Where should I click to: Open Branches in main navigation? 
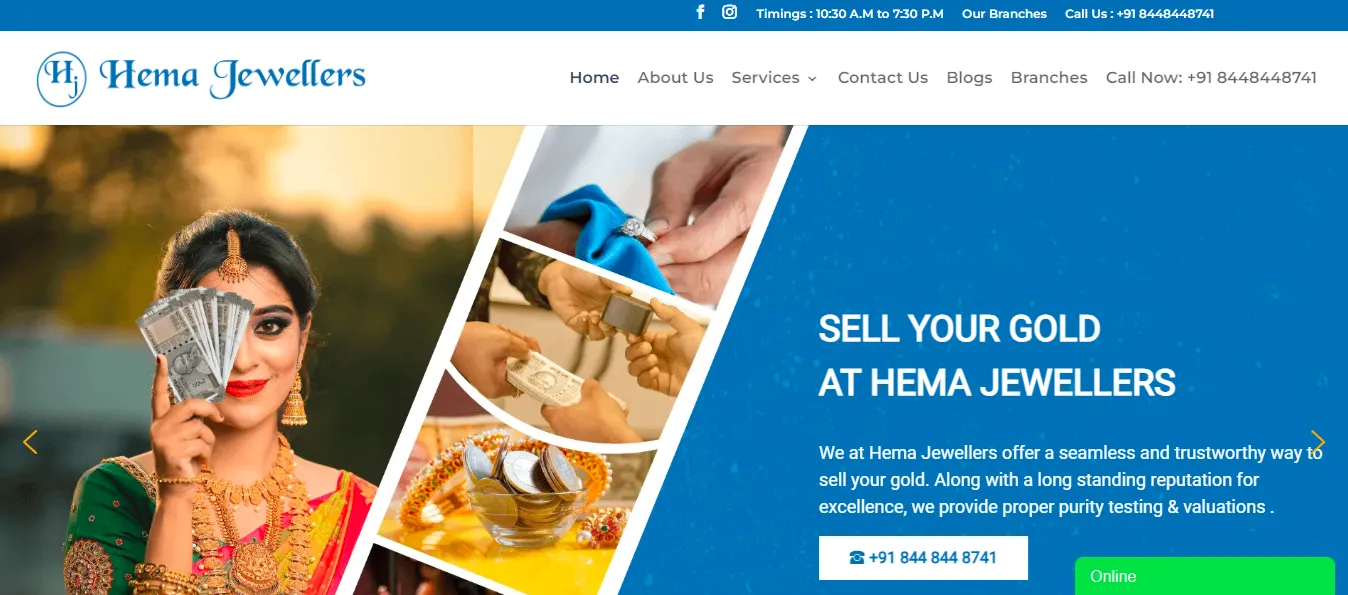pyautogui.click(x=1049, y=78)
